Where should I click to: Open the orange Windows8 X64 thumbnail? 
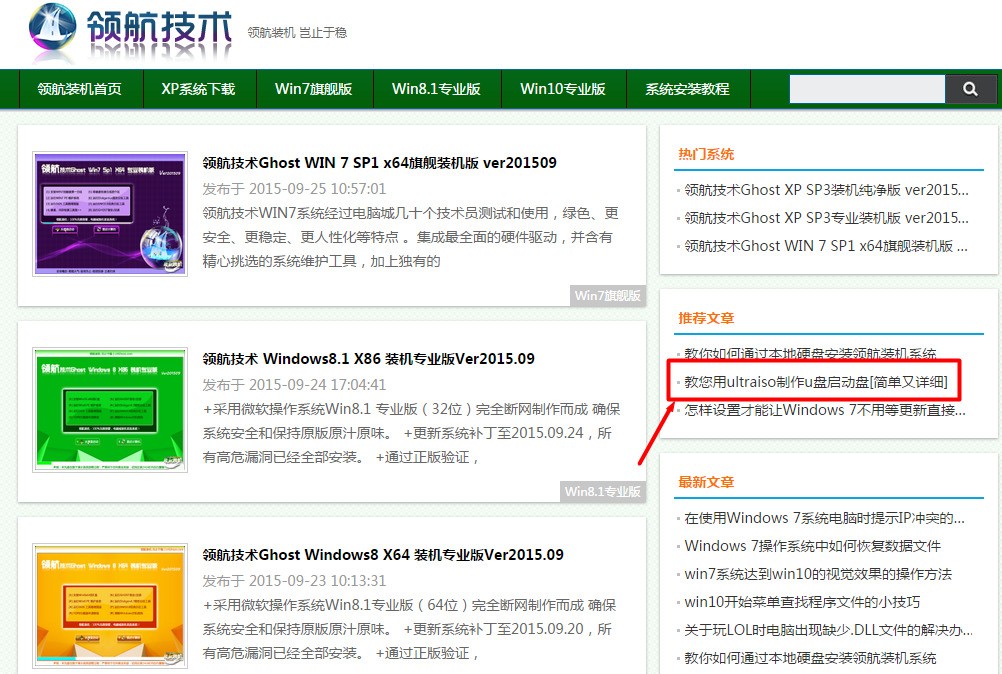pos(110,605)
